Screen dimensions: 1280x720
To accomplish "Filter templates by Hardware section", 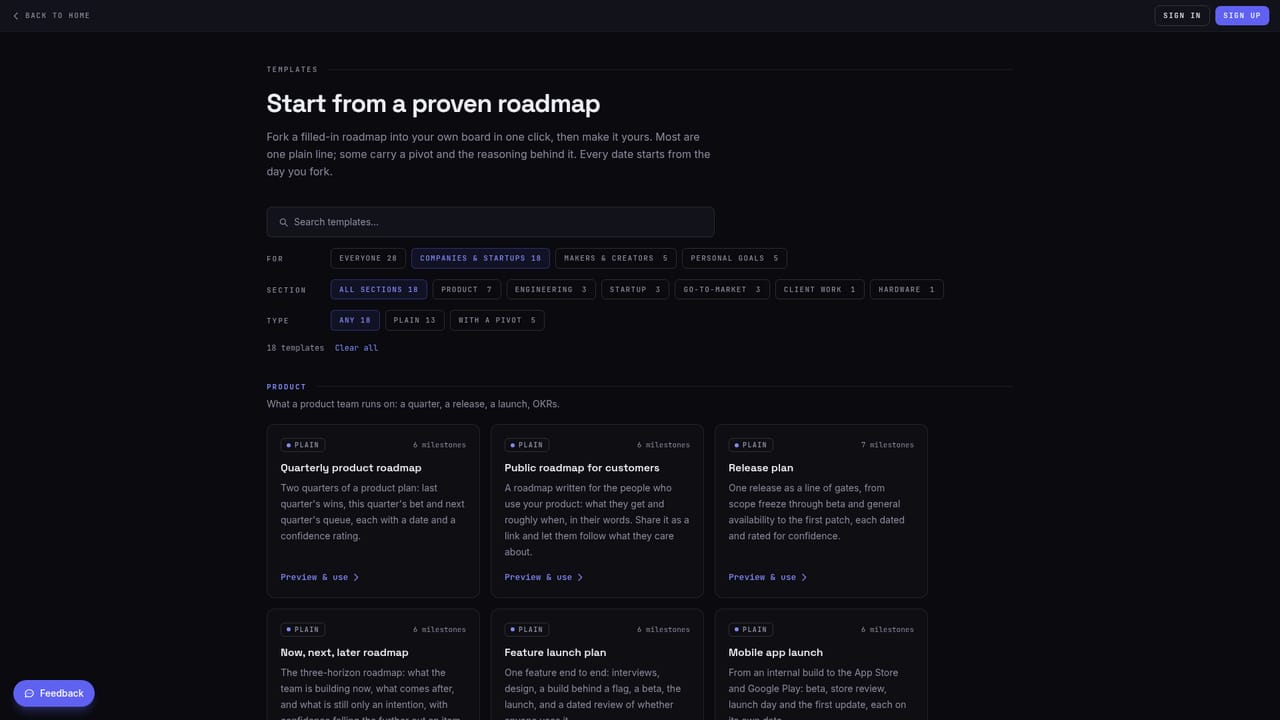I will coord(907,289).
